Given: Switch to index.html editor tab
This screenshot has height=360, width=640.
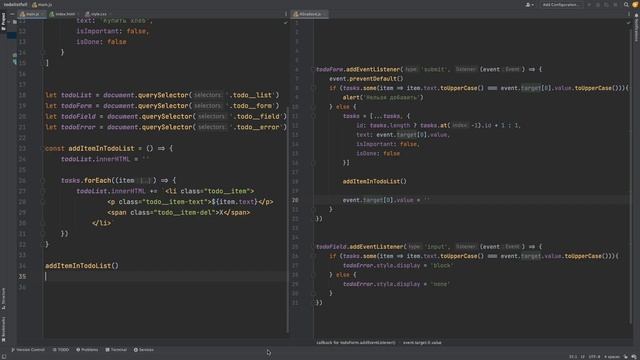Looking at the screenshot, I should (x=64, y=14).
